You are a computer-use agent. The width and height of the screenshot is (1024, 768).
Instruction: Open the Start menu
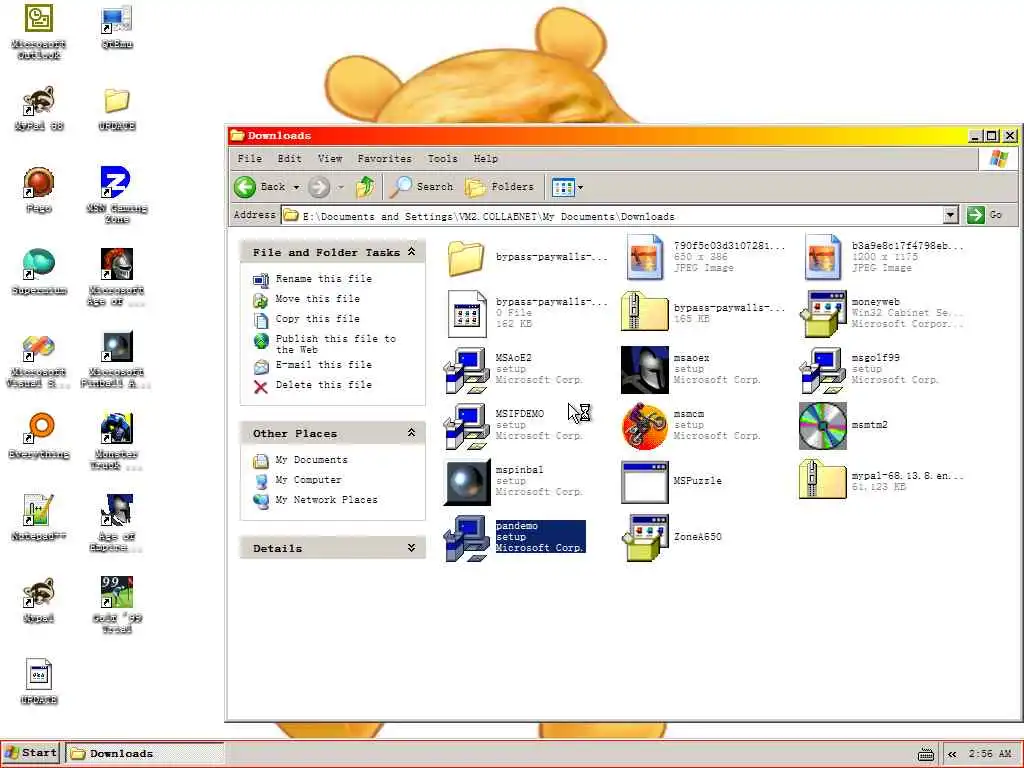(x=31, y=753)
